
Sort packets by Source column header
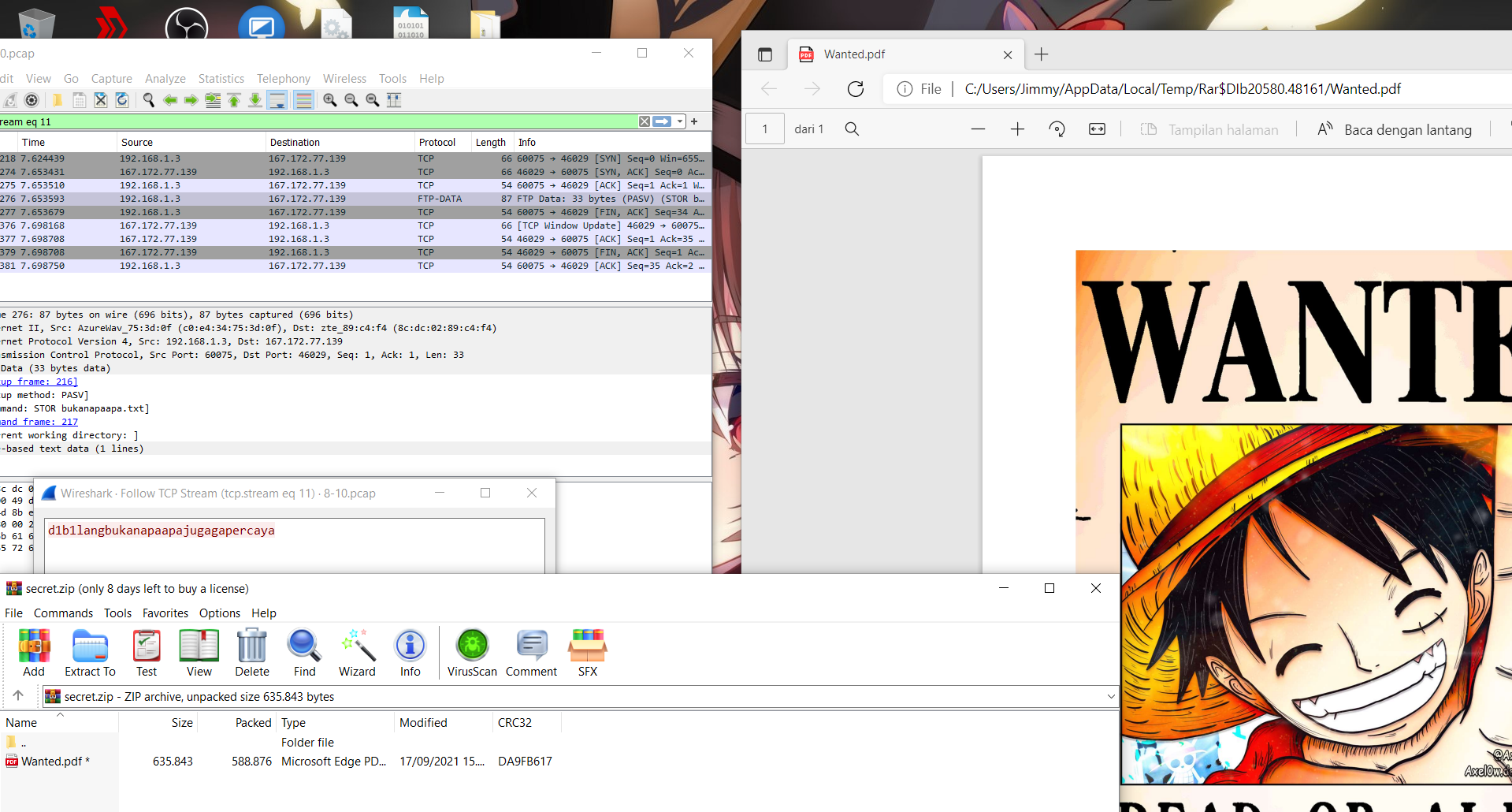click(137, 143)
